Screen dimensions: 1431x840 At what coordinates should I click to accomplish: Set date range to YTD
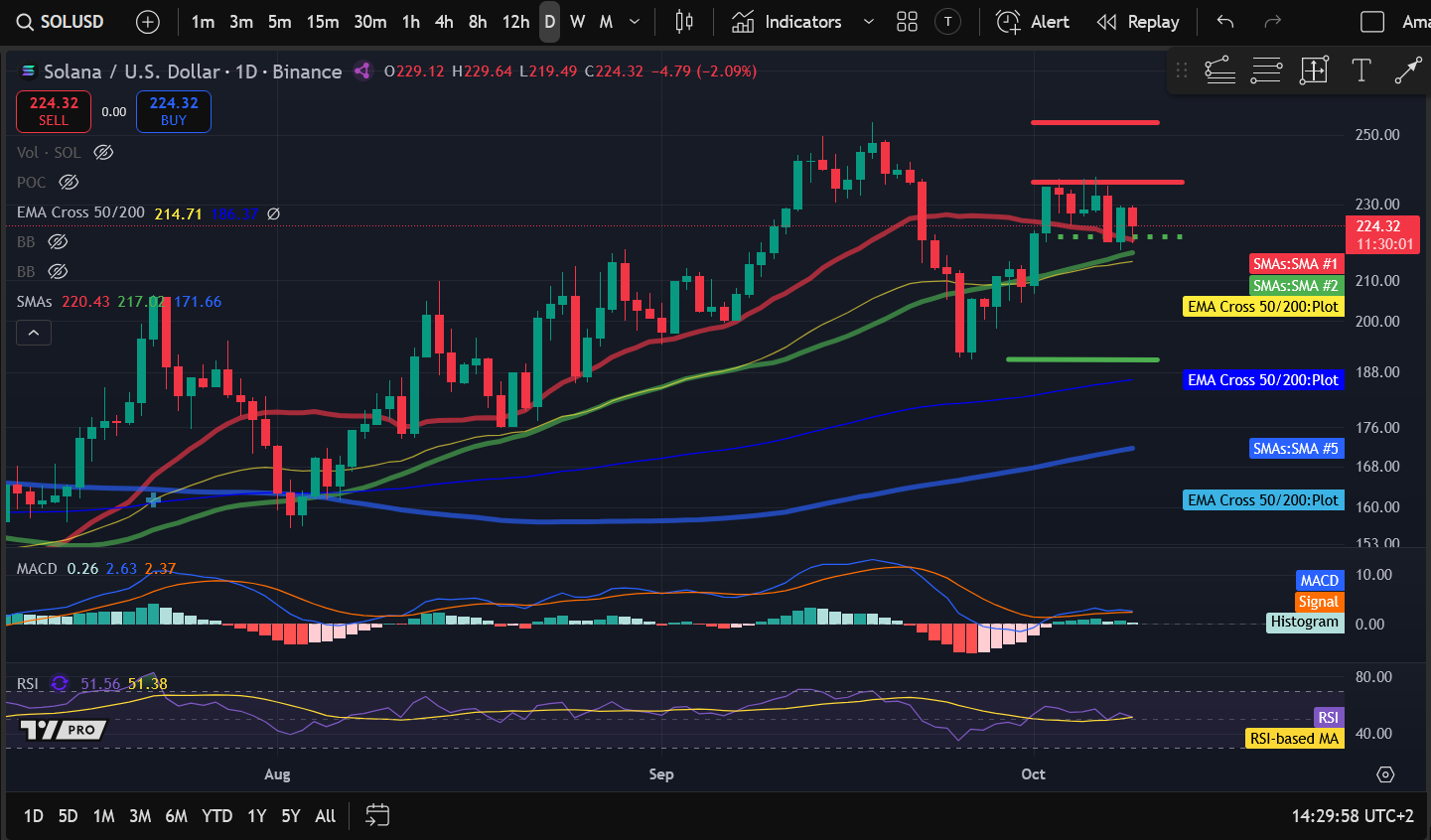click(x=217, y=816)
